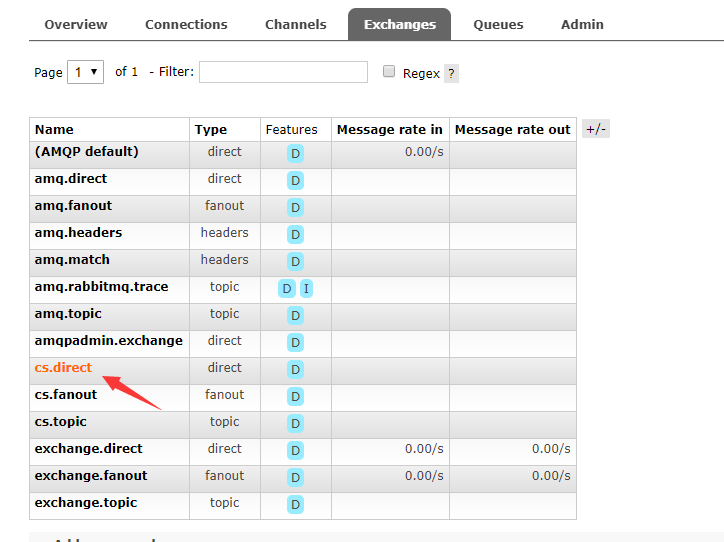Screen dimensions: 724x542
Task: Open the Overview tab
Action: [x=76, y=24]
